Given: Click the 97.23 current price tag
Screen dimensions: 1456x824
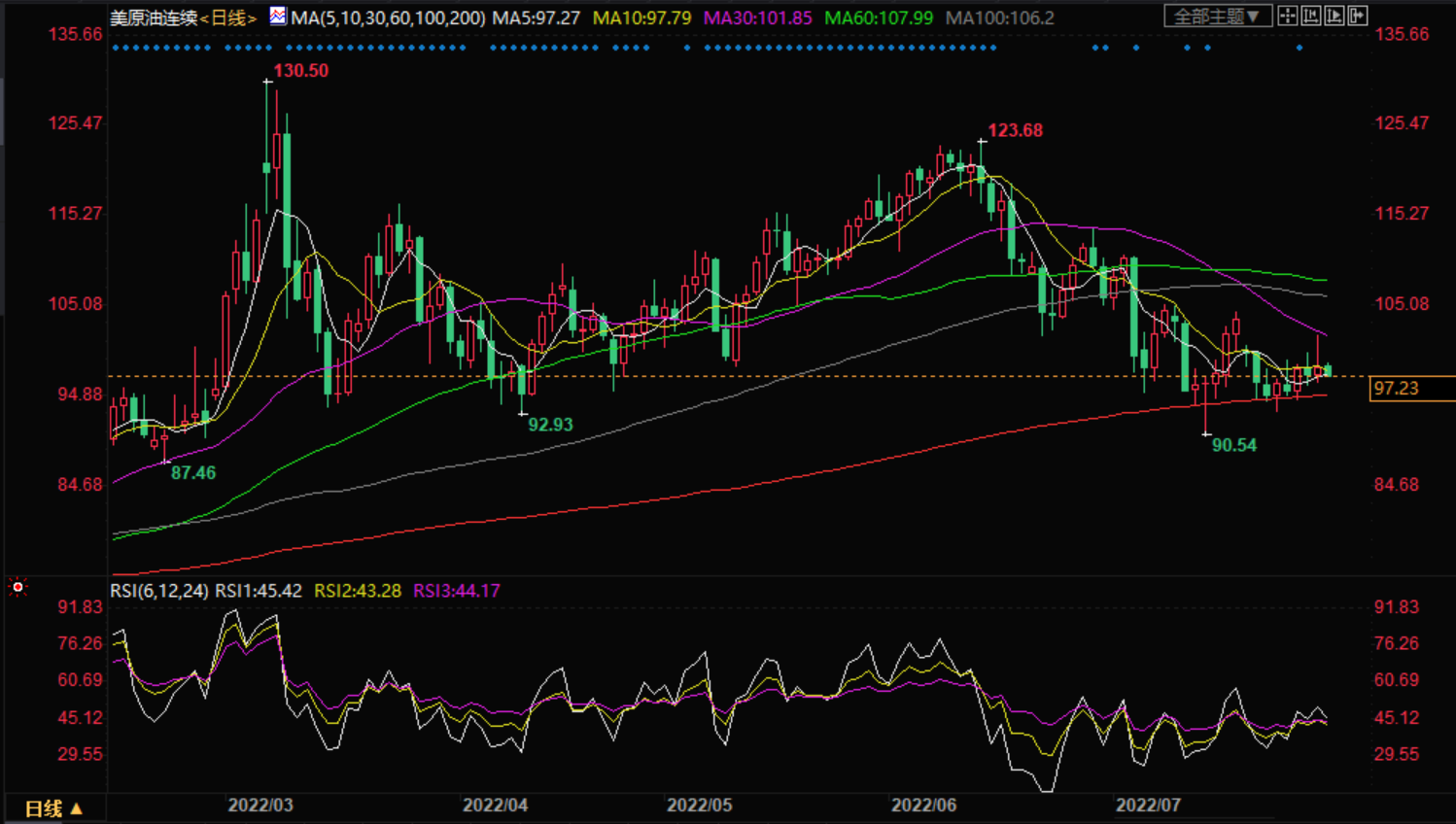Looking at the screenshot, I should coord(1397,389).
